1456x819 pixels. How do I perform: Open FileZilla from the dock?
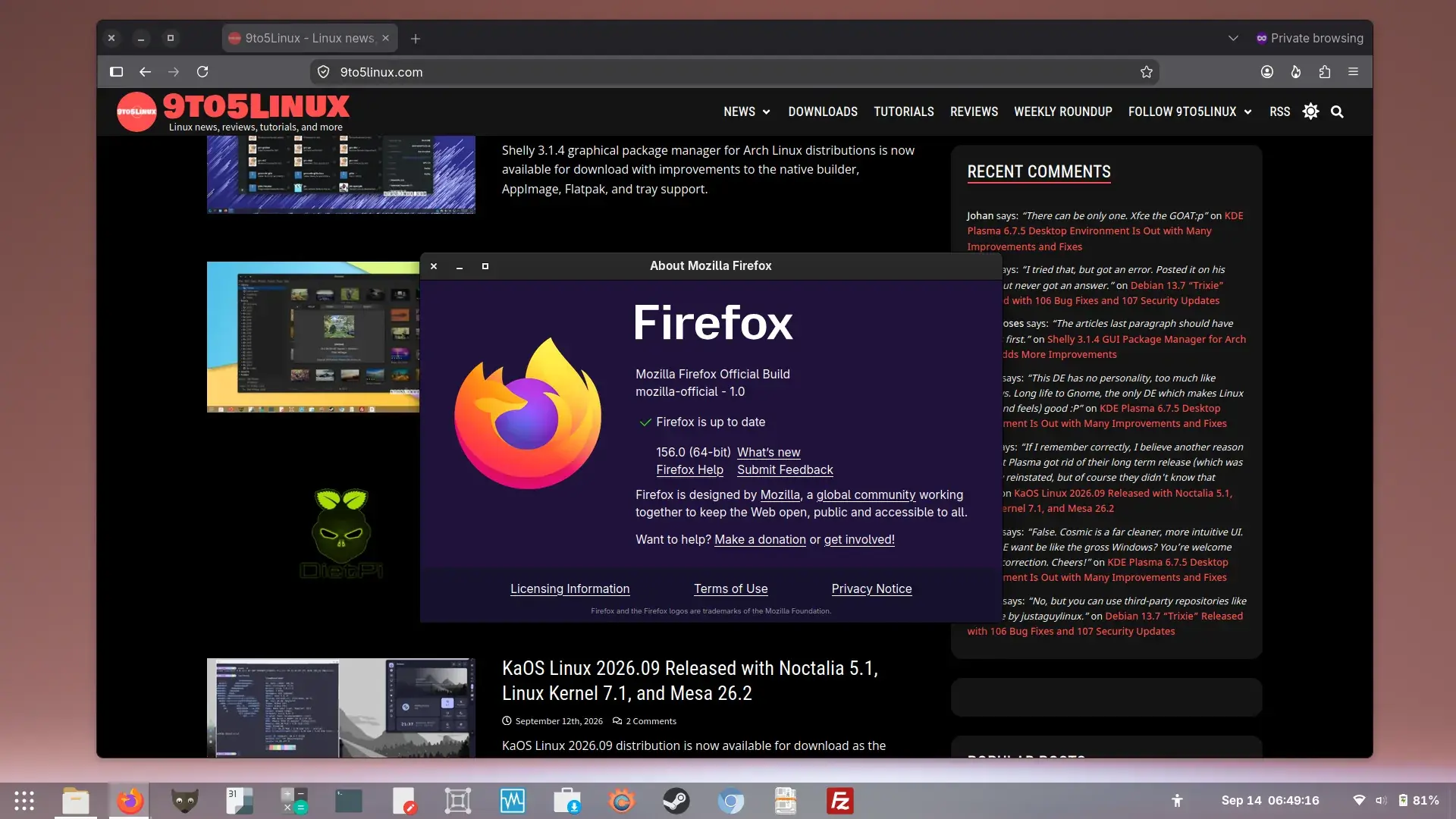click(x=840, y=801)
